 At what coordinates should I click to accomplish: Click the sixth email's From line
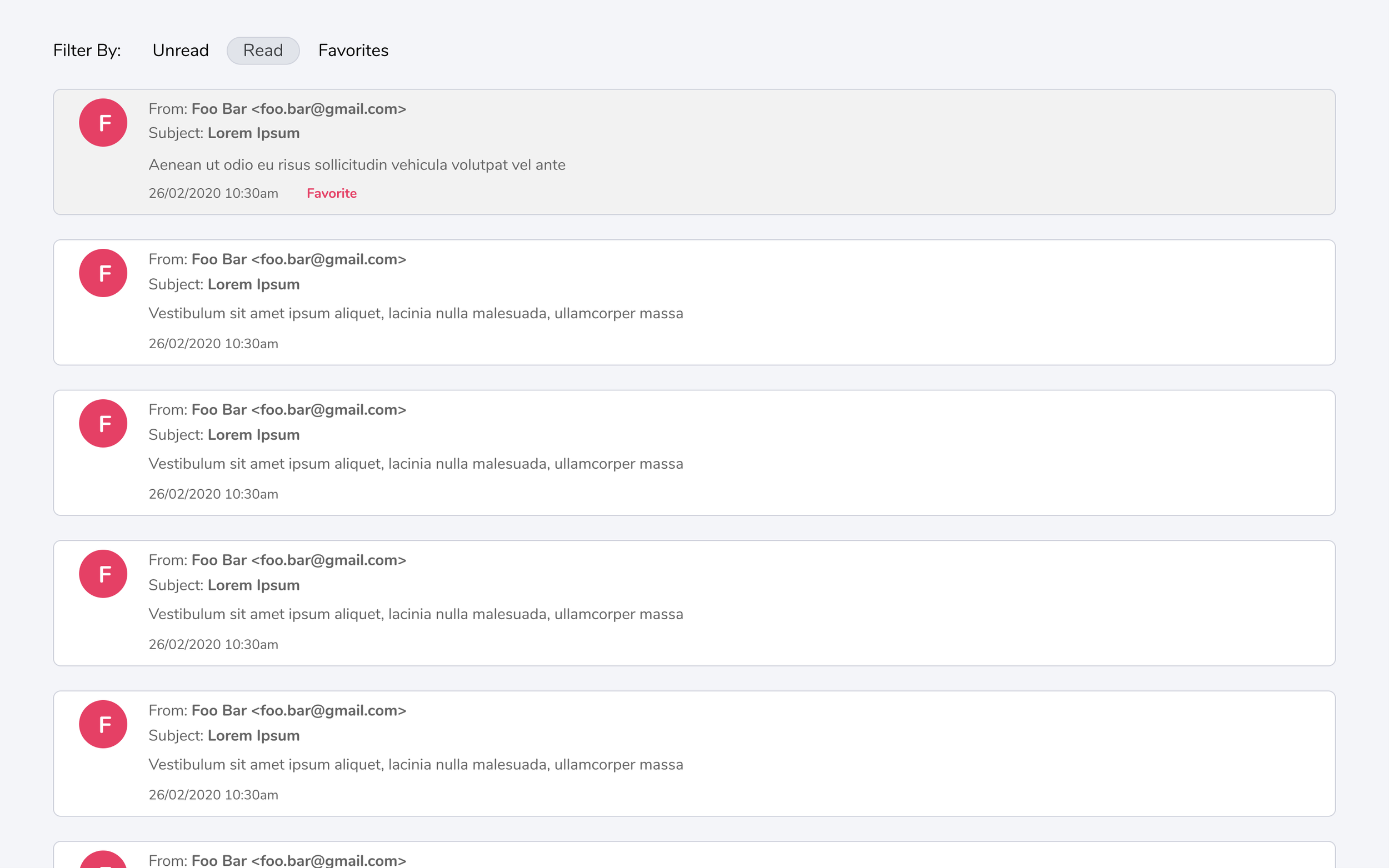pyautogui.click(x=277, y=860)
